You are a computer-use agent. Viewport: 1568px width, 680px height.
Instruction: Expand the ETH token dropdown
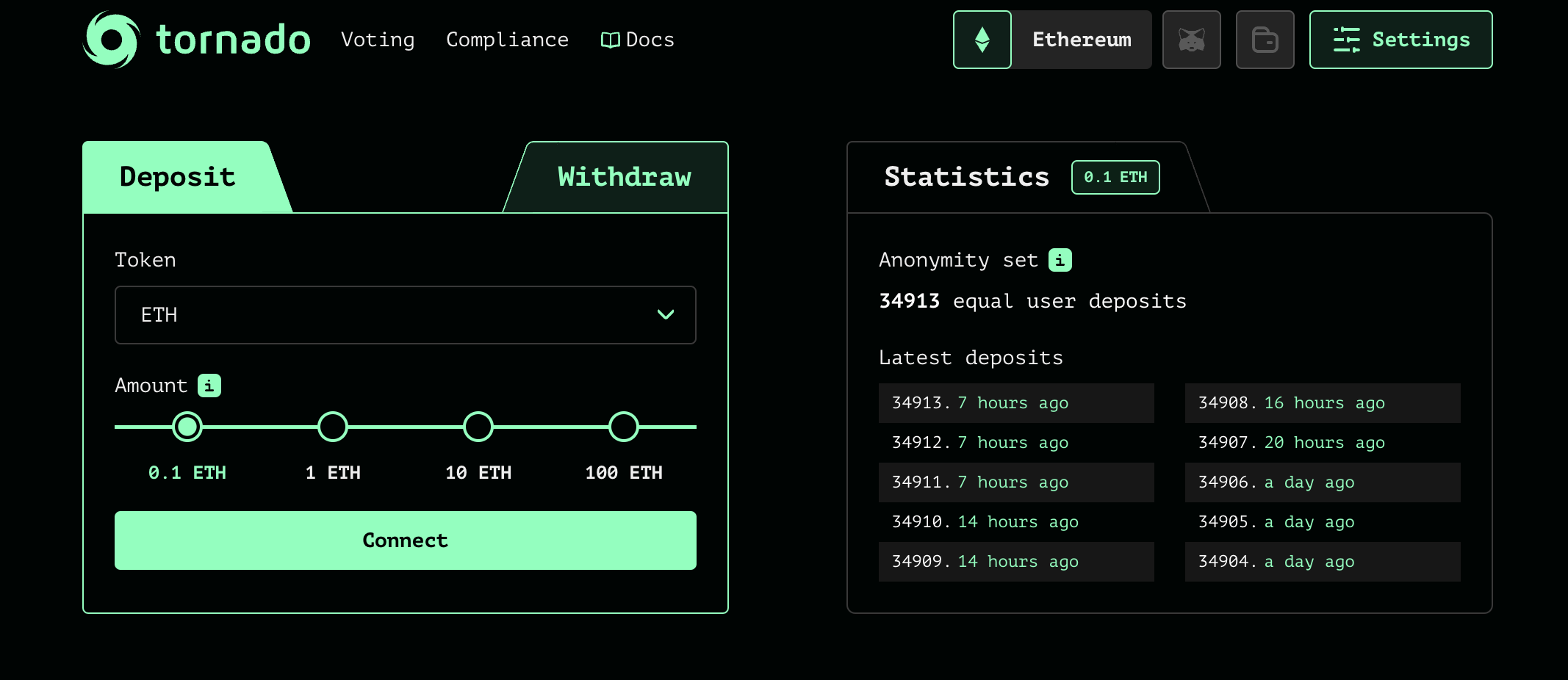(406, 315)
